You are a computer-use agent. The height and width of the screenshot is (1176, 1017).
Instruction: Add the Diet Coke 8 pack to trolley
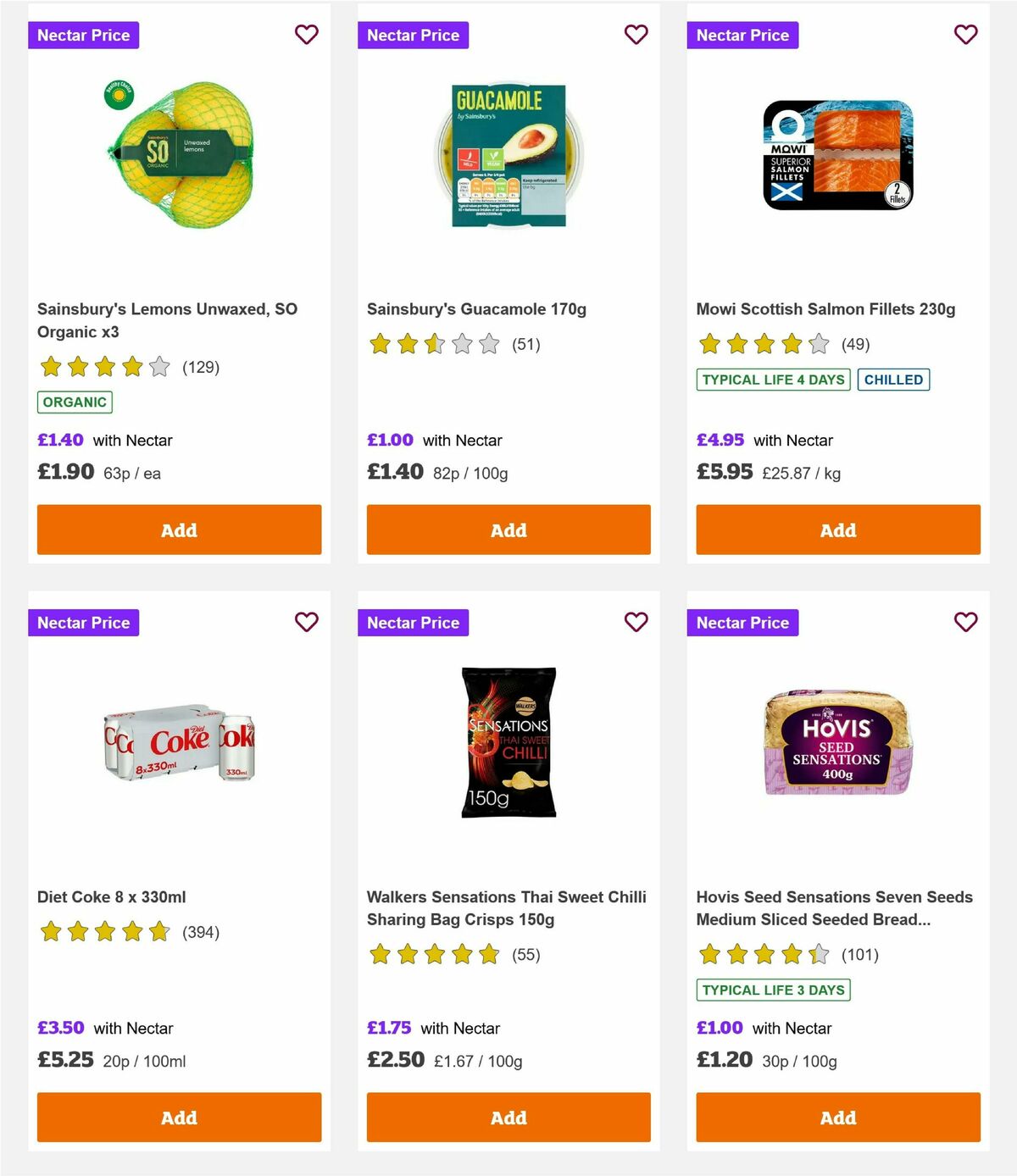(178, 1118)
